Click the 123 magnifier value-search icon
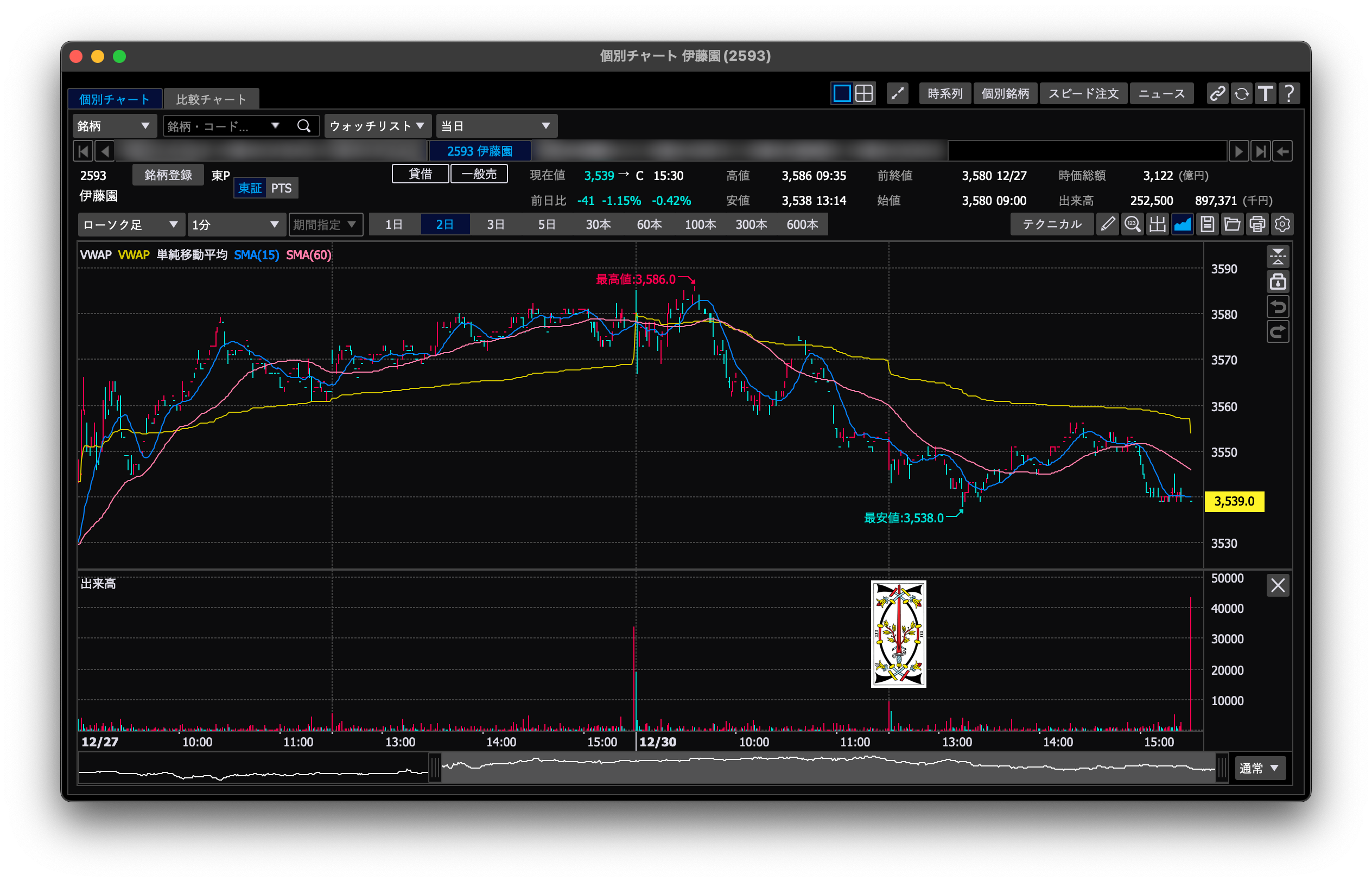This screenshot has height=882, width=1372. [x=1133, y=224]
